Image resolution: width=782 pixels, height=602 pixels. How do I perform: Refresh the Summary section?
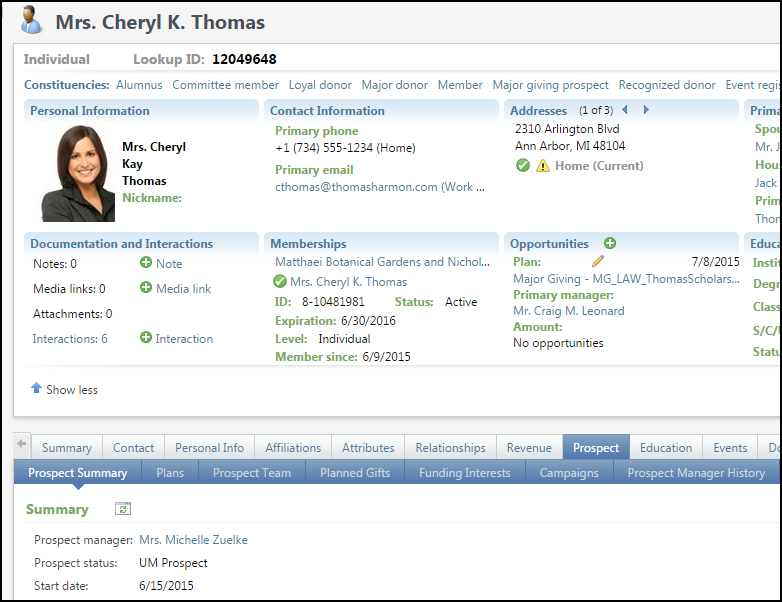pos(123,509)
